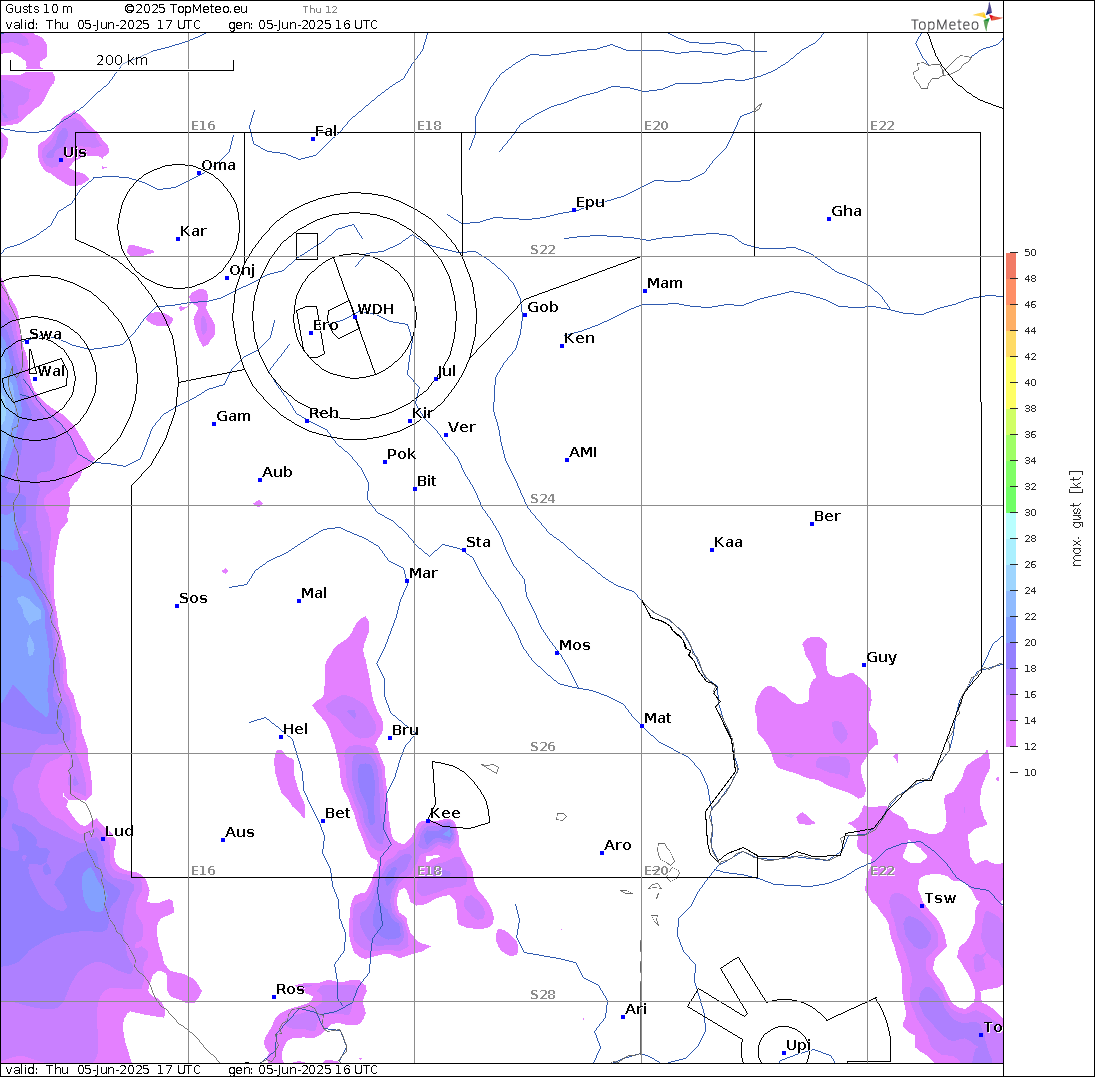Image resolution: width=1095 pixels, height=1077 pixels.
Task: Click the 200 km scale bar
Action: pyautogui.click(x=122, y=63)
